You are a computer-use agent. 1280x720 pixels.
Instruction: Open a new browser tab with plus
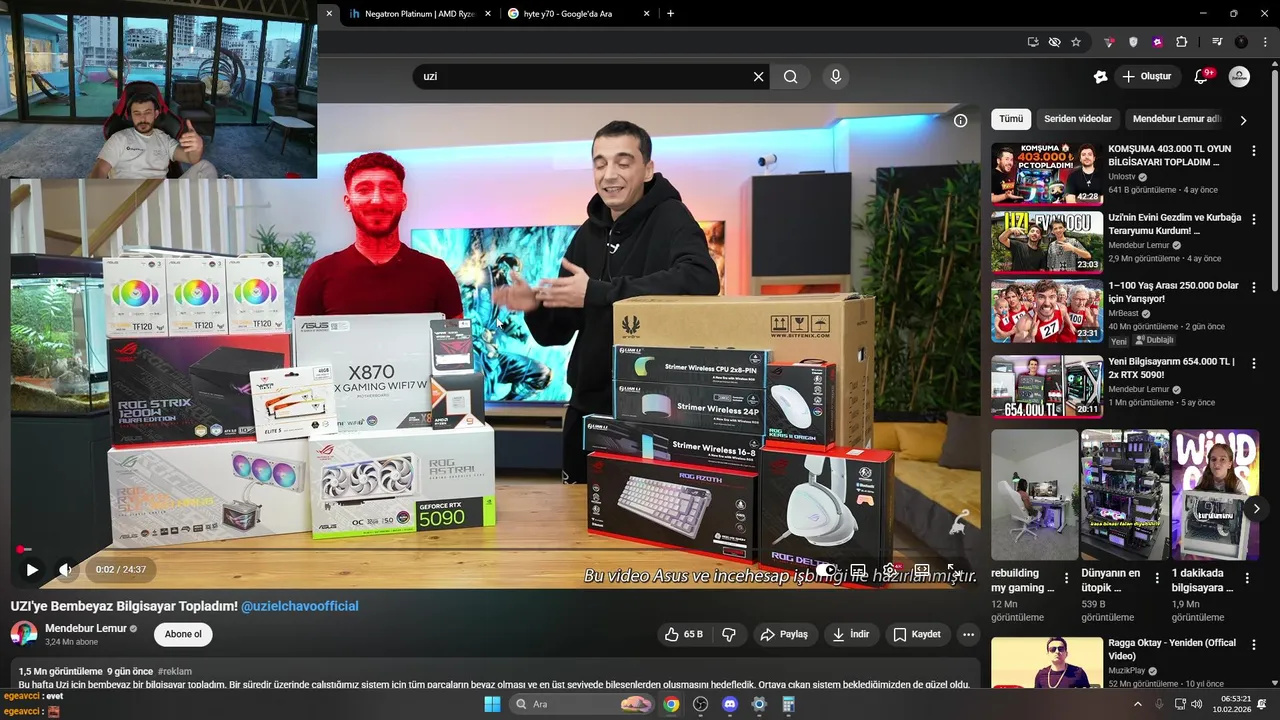tap(670, 14)
